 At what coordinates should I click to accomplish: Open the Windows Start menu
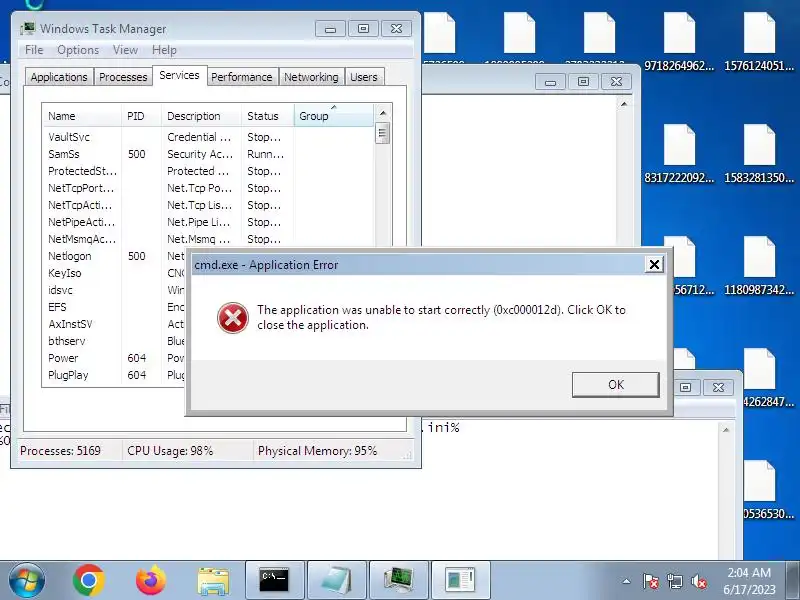(x=27, y=580)
